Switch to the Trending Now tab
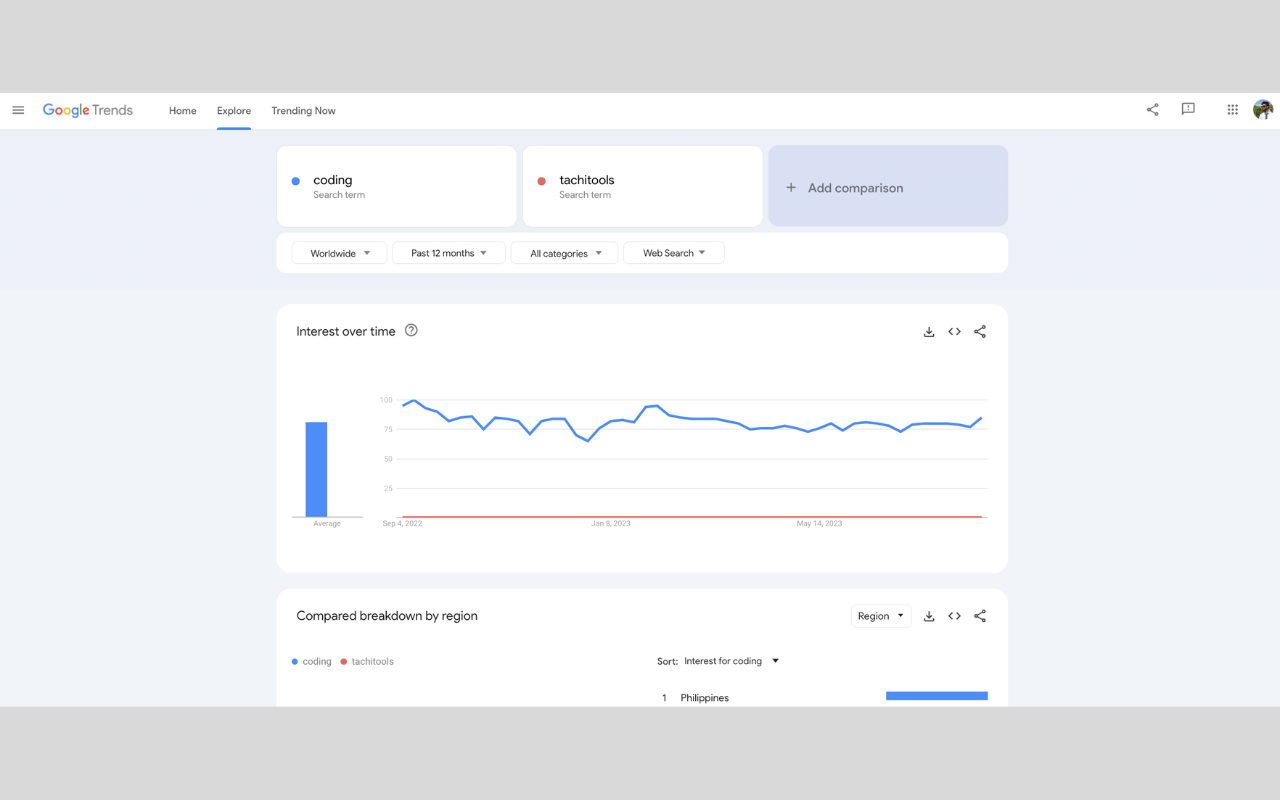Screen dimensions: 1280x800 click(x=303, y=110)
